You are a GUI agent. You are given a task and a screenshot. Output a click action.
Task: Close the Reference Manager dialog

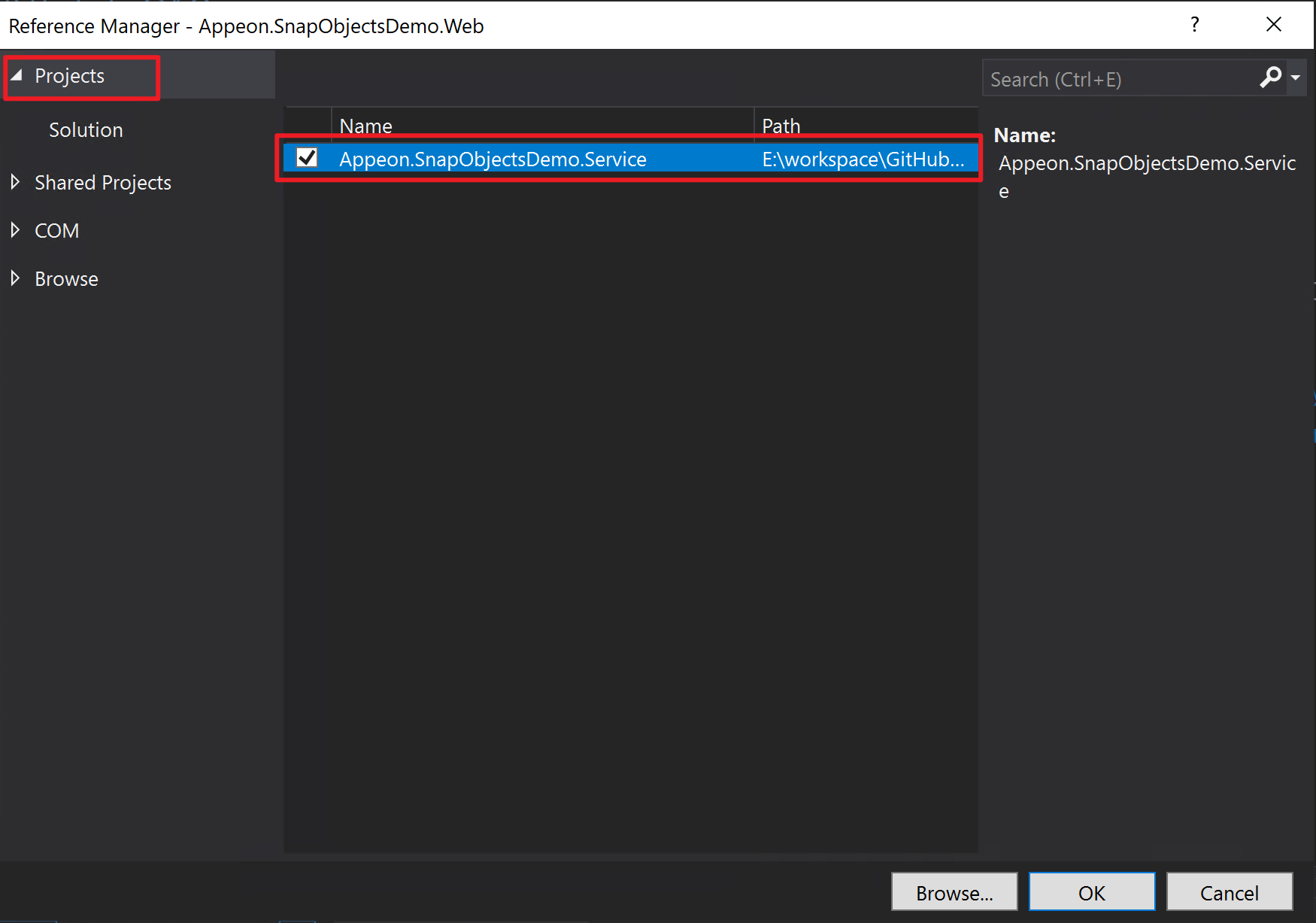[1273, 25]
